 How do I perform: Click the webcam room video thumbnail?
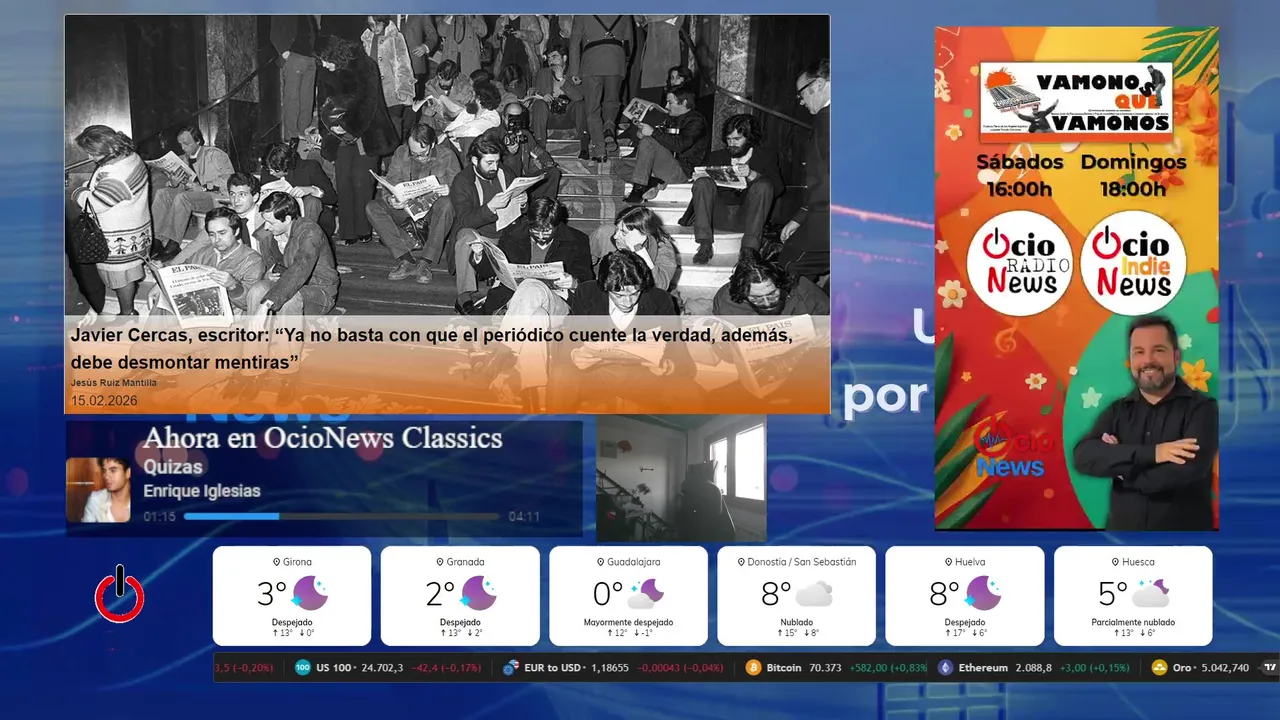coord(682,479)
